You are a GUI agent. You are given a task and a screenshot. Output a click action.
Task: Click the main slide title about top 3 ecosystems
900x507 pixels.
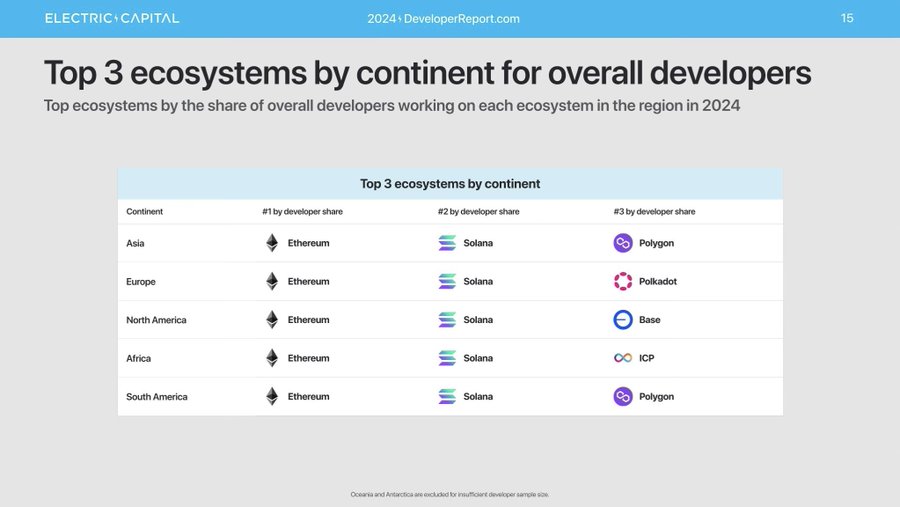428,73
